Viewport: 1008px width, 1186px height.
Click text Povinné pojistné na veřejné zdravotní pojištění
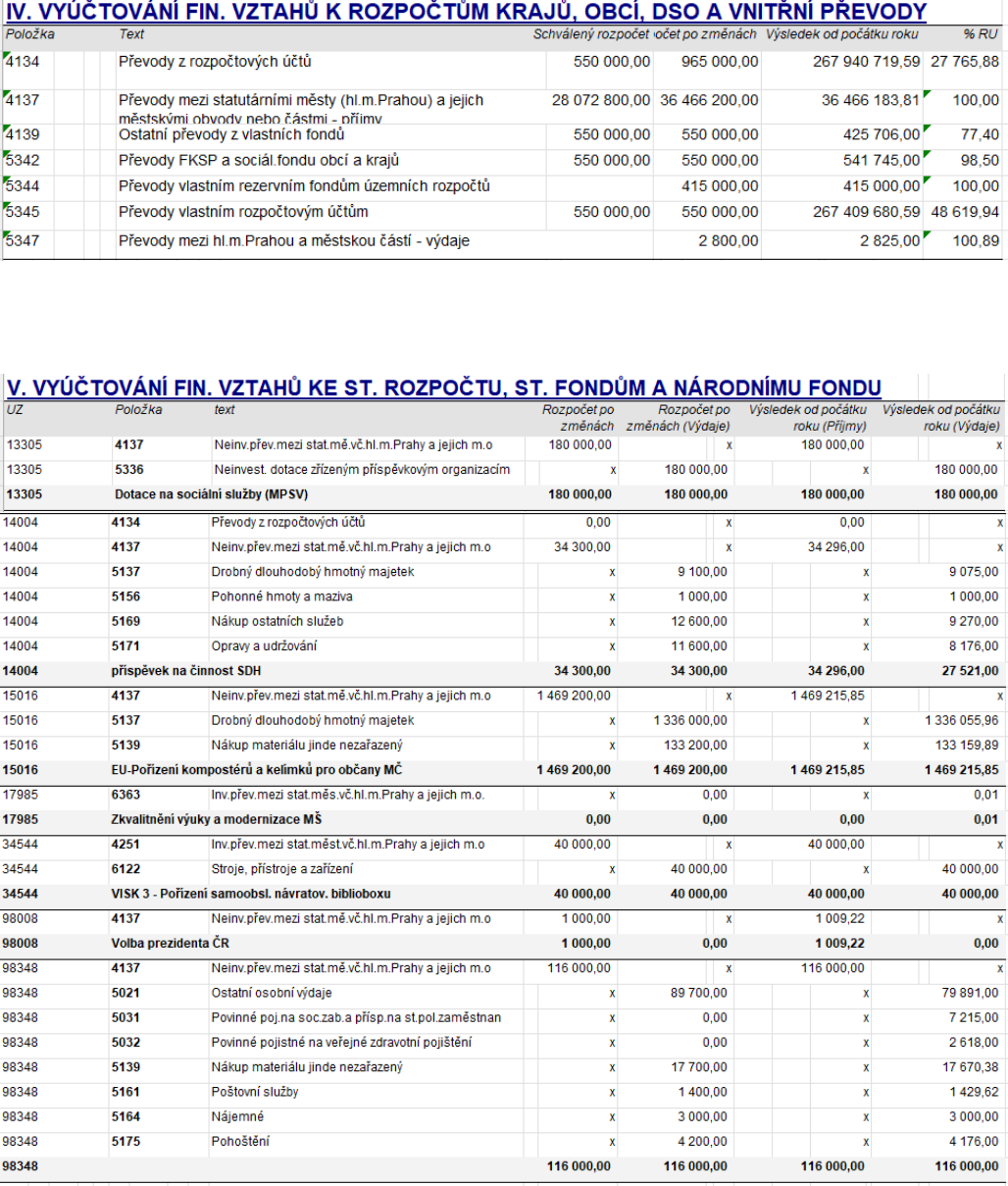click(341, 1043)
